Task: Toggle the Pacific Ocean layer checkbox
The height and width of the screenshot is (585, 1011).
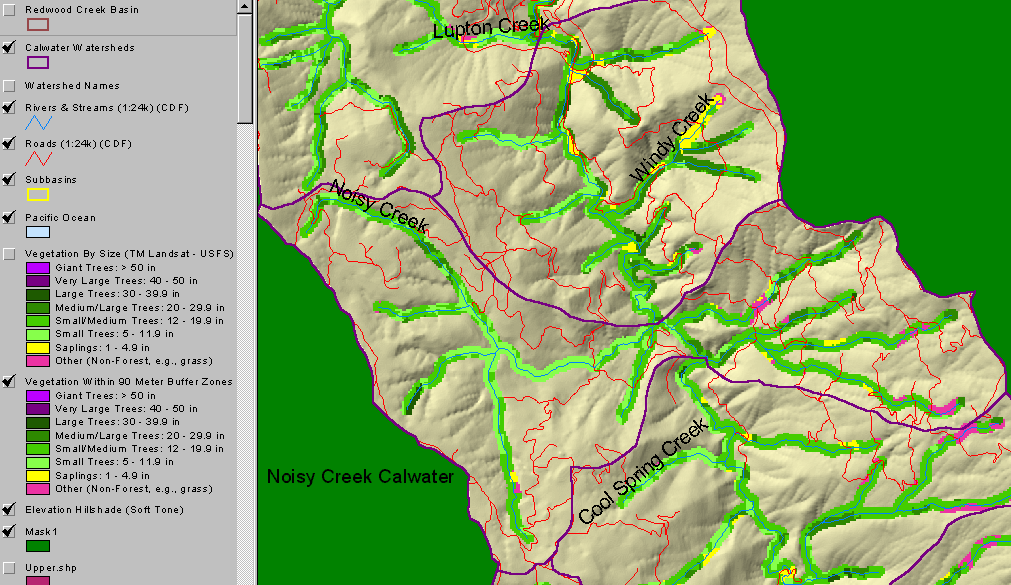Action: pyautogui.click(x=9, y=218)
